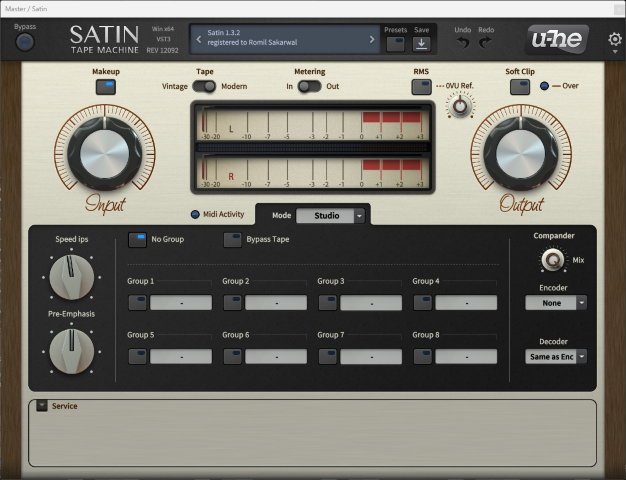The width and height of the screenshot is (626, 480).
Task: Click the Group 2 name field
Action: (276, 303)
